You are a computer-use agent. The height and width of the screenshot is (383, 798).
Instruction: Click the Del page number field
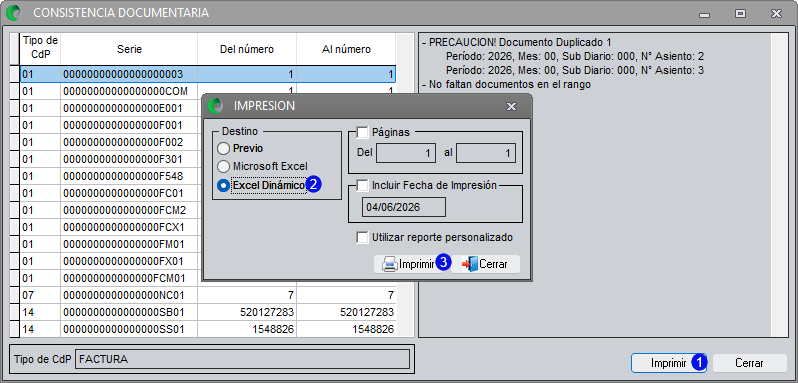point(406,153)
